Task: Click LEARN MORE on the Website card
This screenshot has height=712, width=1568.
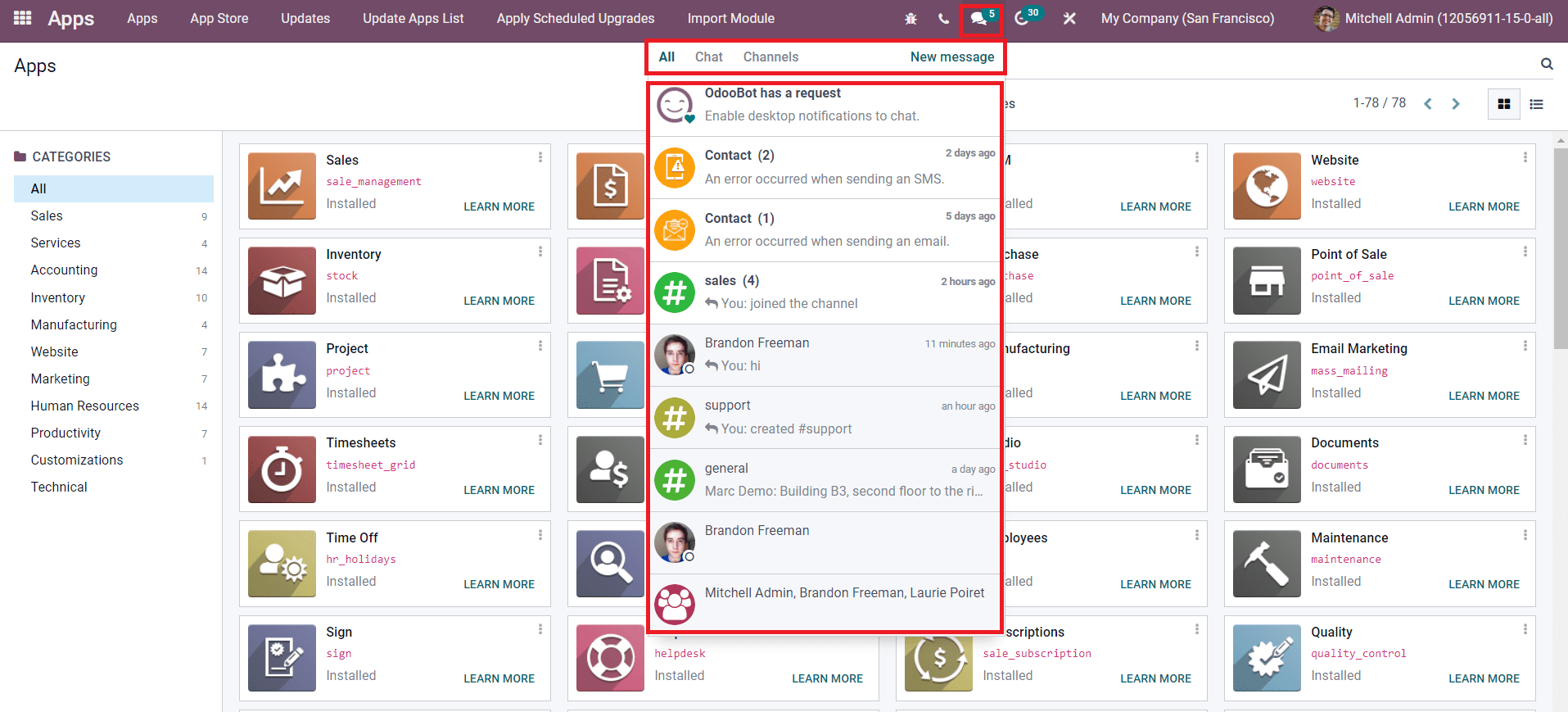Action: (1484, 206)
